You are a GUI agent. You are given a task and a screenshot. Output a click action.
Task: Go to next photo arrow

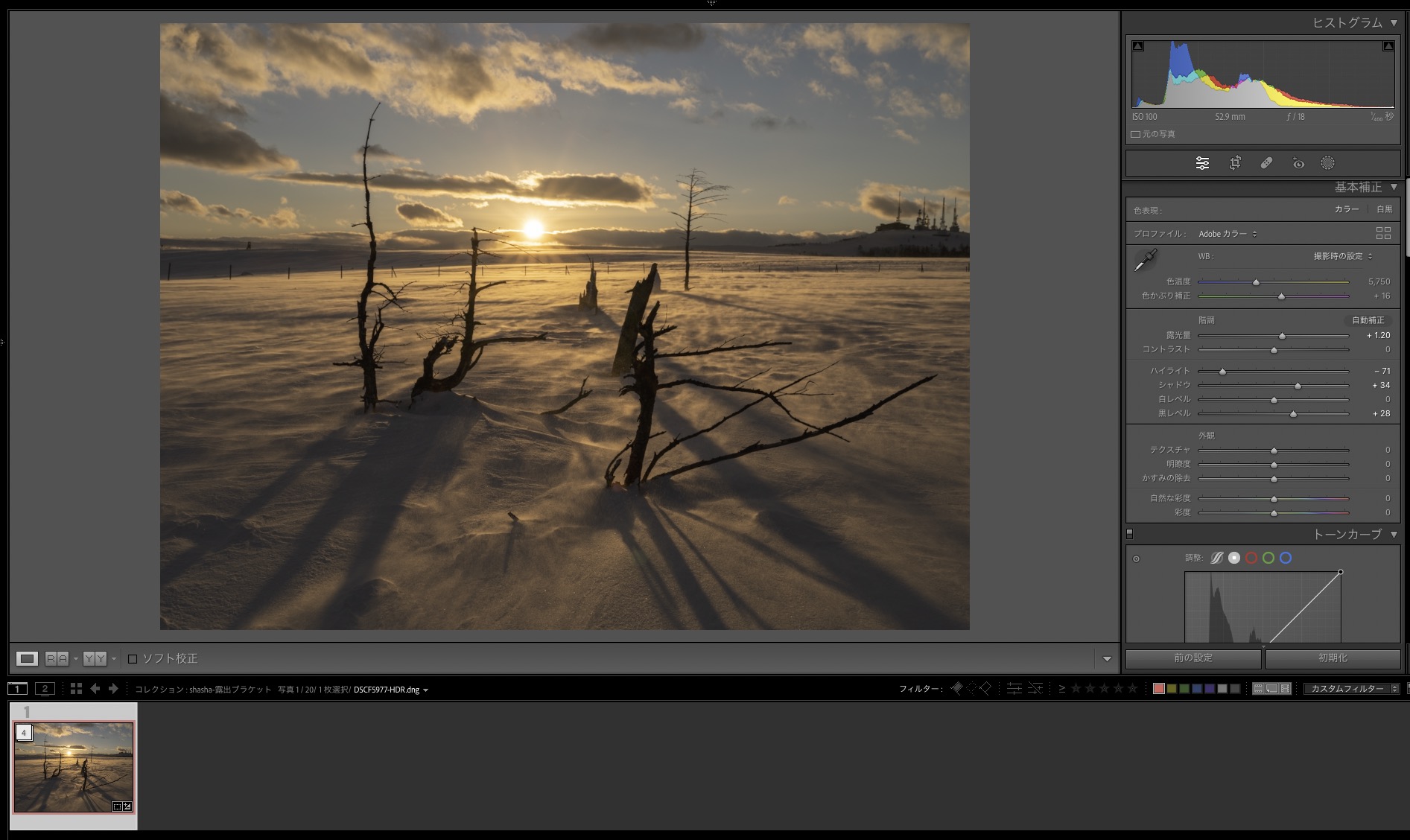pyautogui.click(x=113, y=689)
